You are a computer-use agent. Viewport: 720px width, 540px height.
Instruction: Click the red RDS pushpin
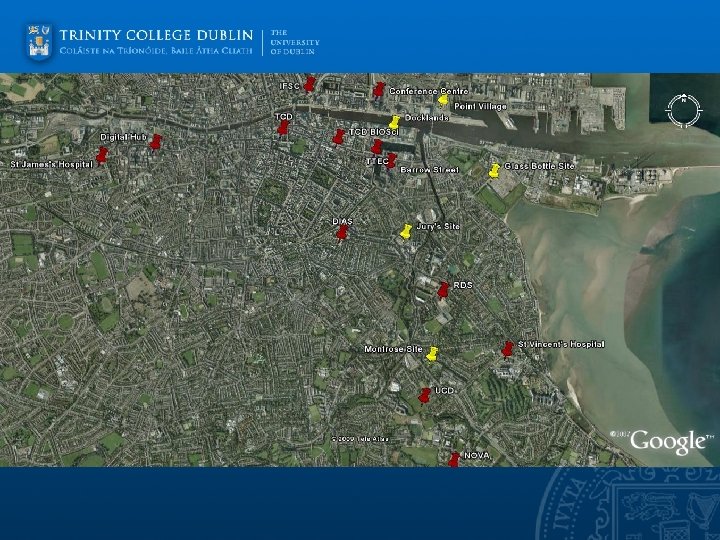pyautogui.click(x=443, y=291)
